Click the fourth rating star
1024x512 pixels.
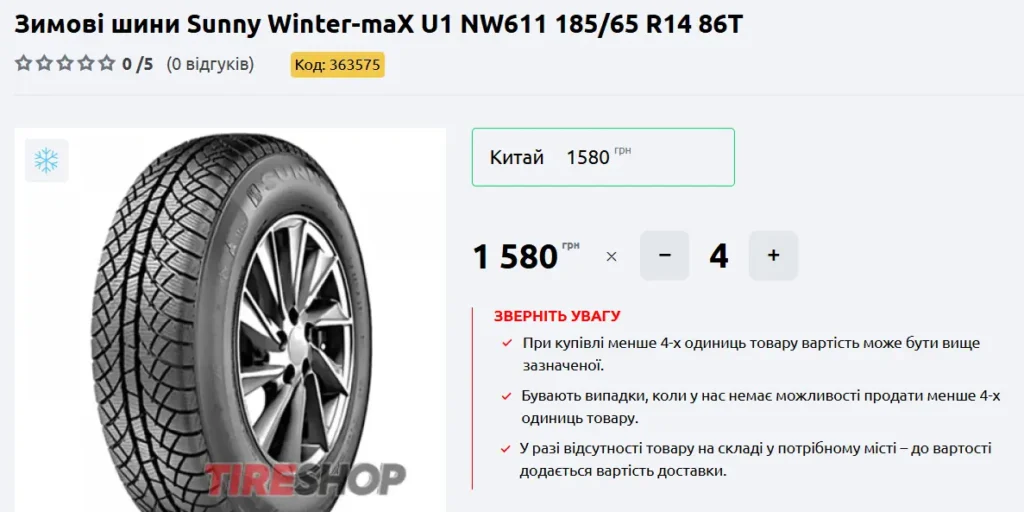click(x=86, y=64)
